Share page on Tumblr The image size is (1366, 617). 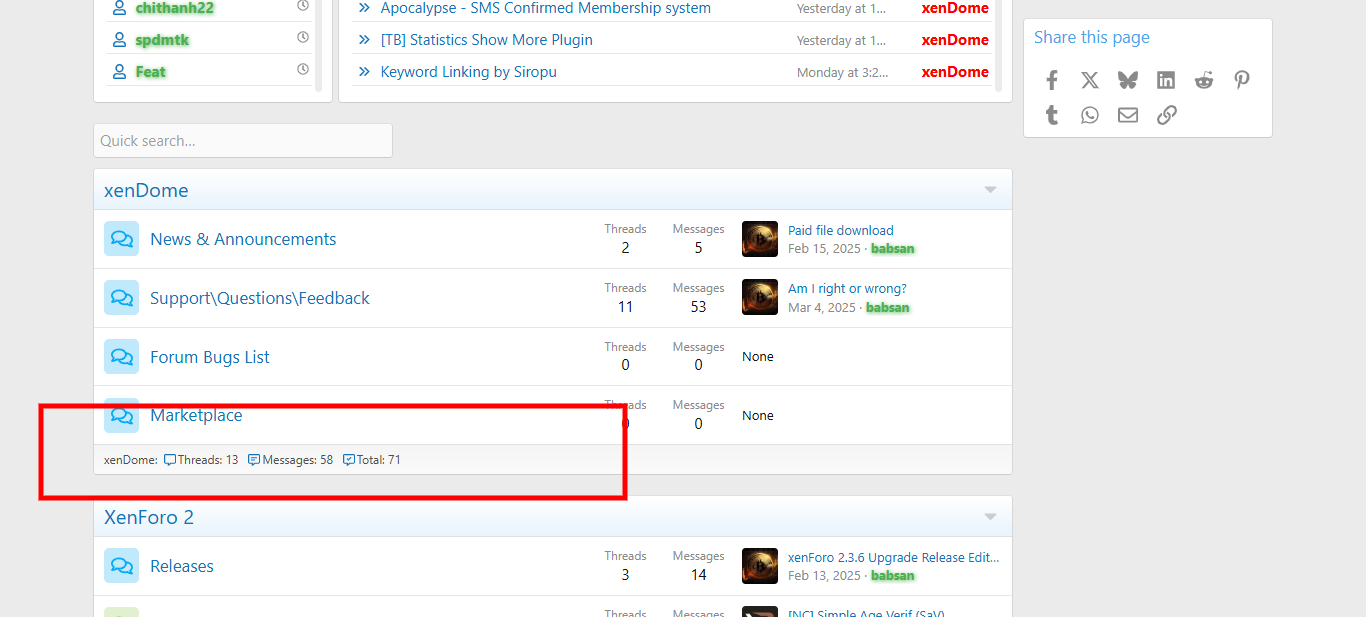(x=1052, y=115)
